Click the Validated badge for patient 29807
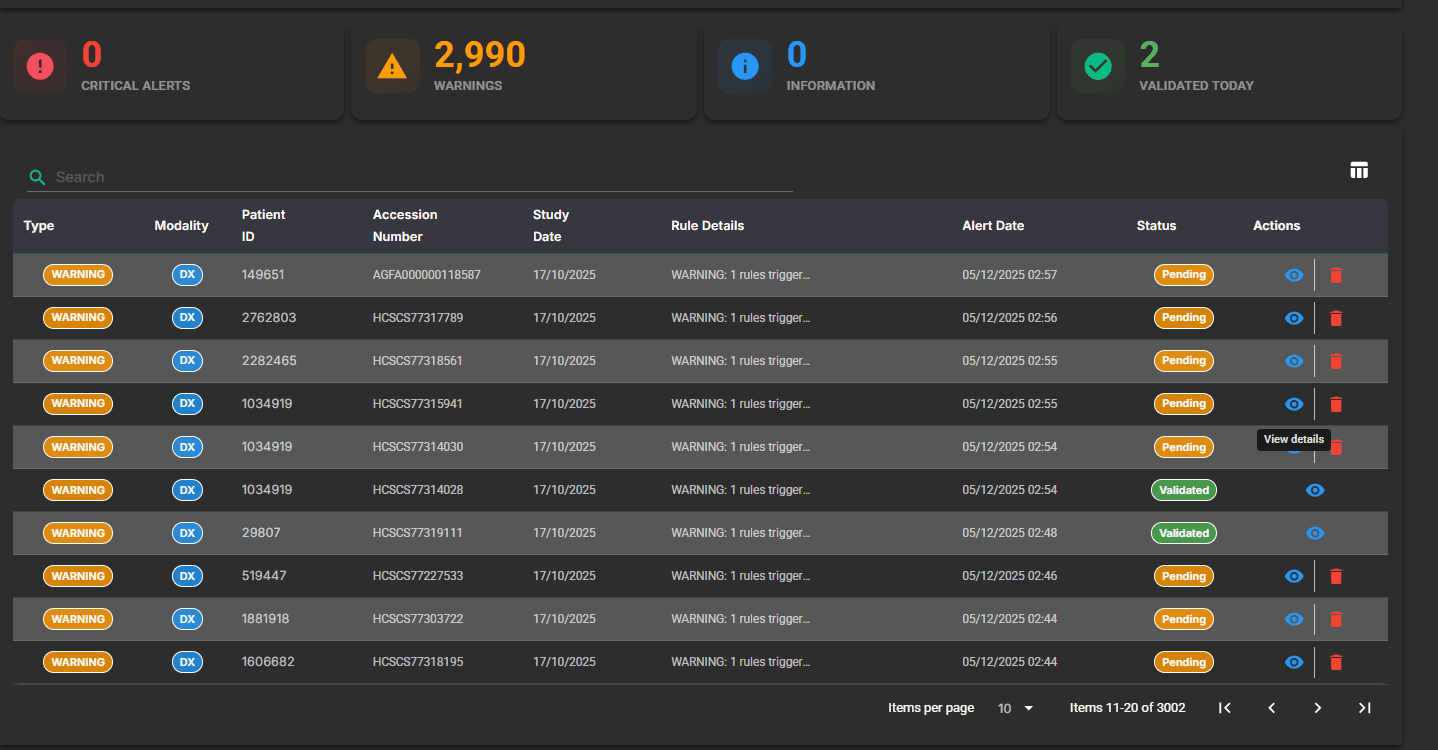 1184,533
